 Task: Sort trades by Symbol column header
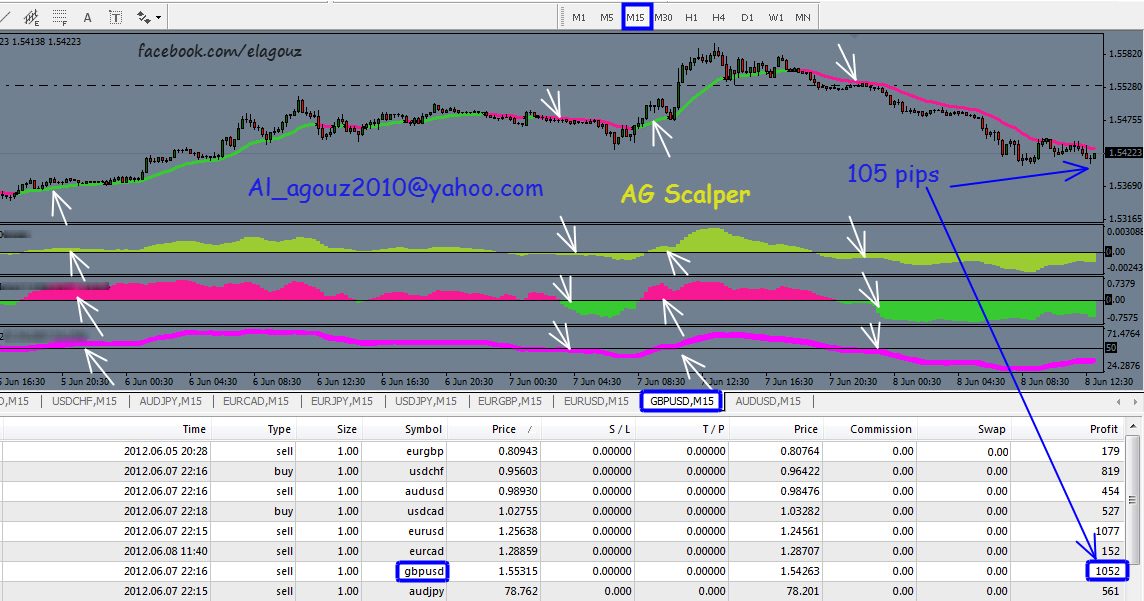[423, 429]
